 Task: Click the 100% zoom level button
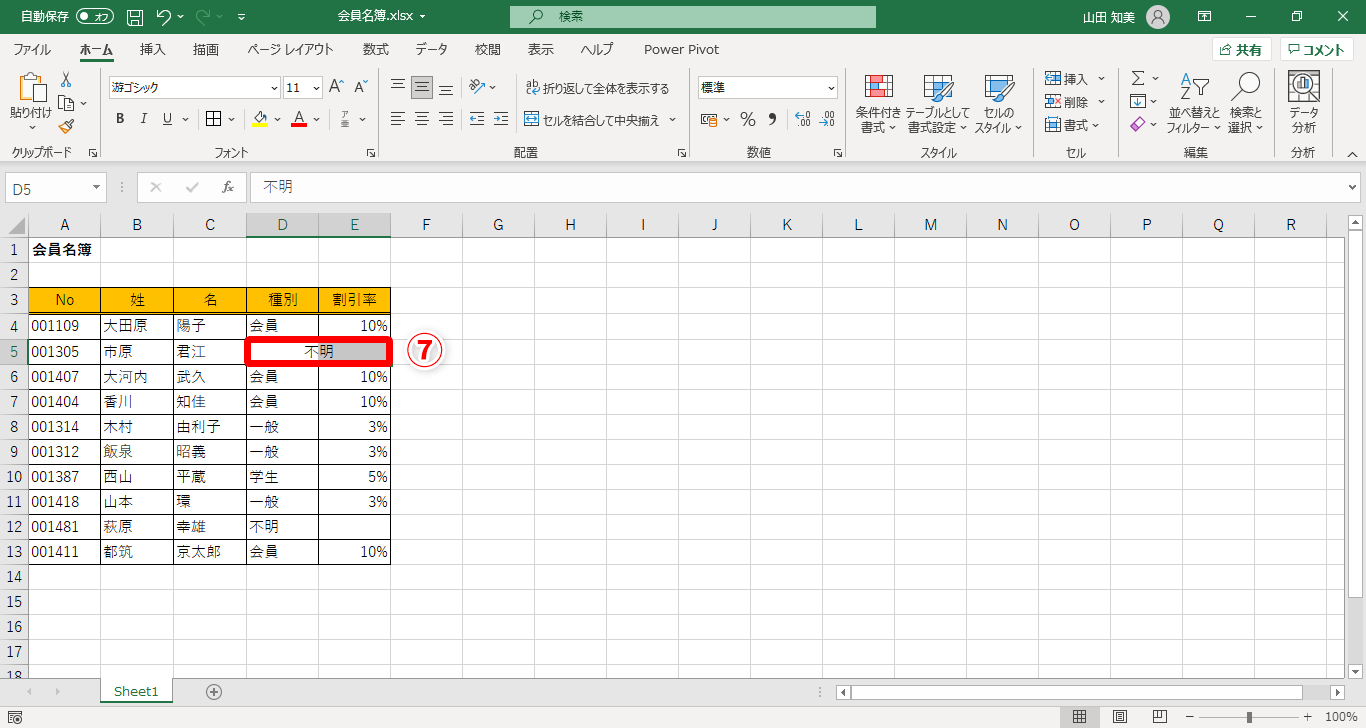tap(1340, 716)
